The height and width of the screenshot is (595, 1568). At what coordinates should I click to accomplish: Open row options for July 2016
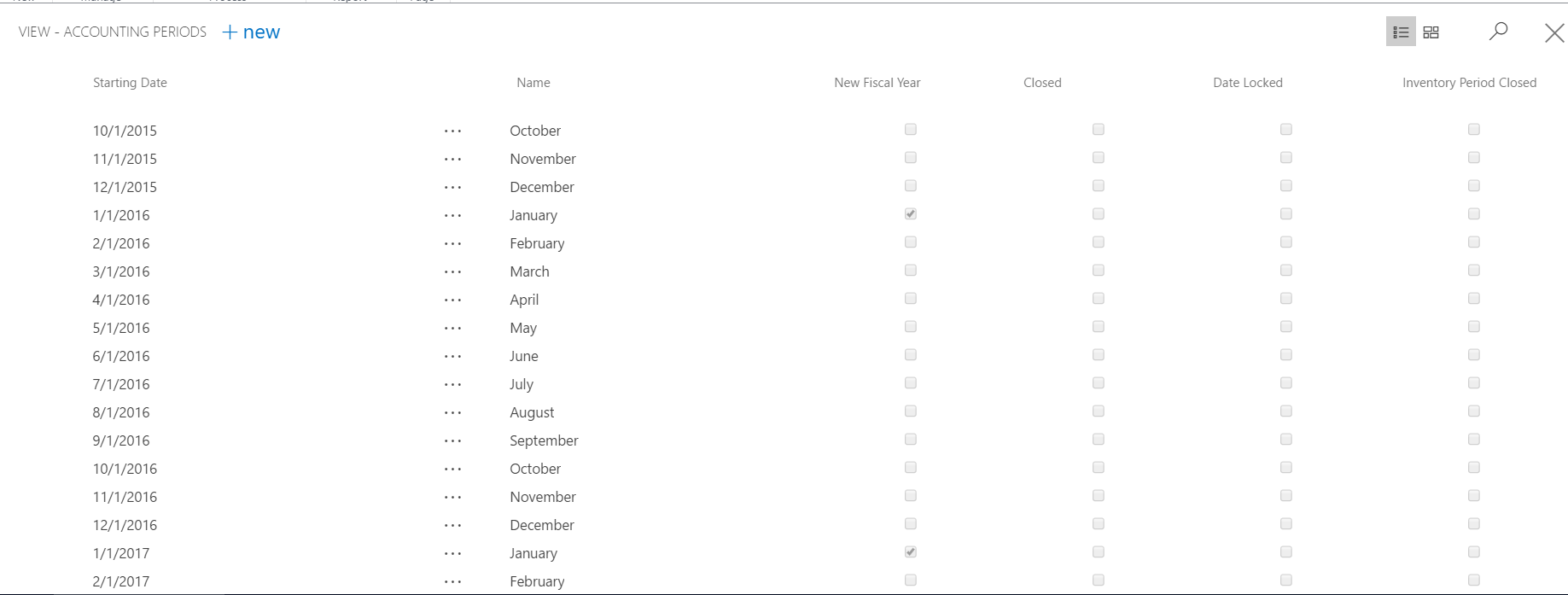[x=453, y=384]
